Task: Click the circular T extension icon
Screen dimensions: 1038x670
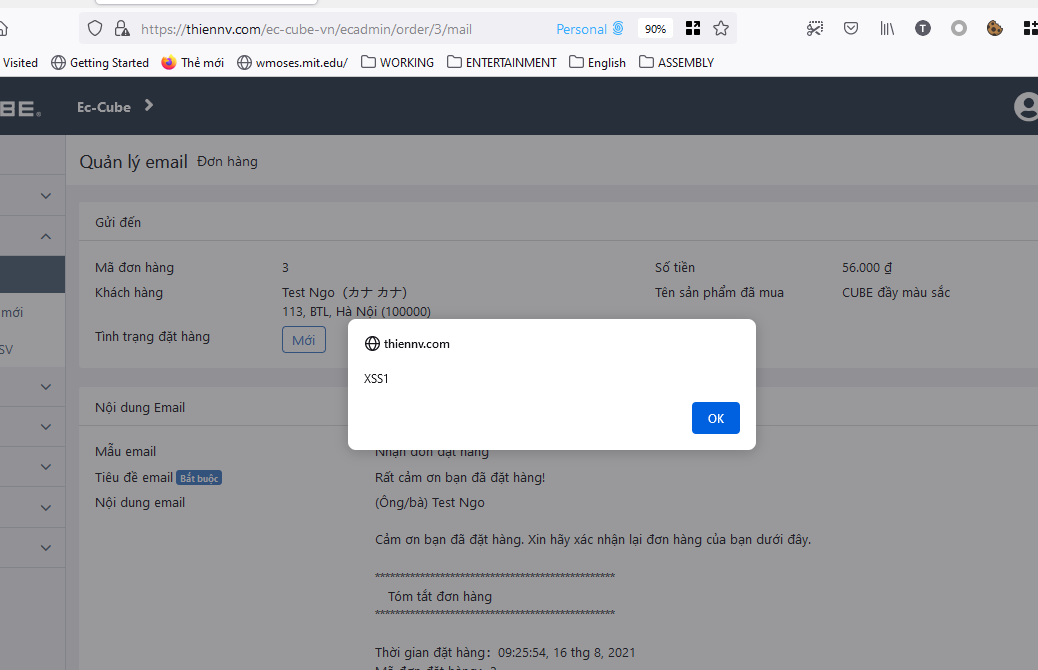Action: point(922,28)
